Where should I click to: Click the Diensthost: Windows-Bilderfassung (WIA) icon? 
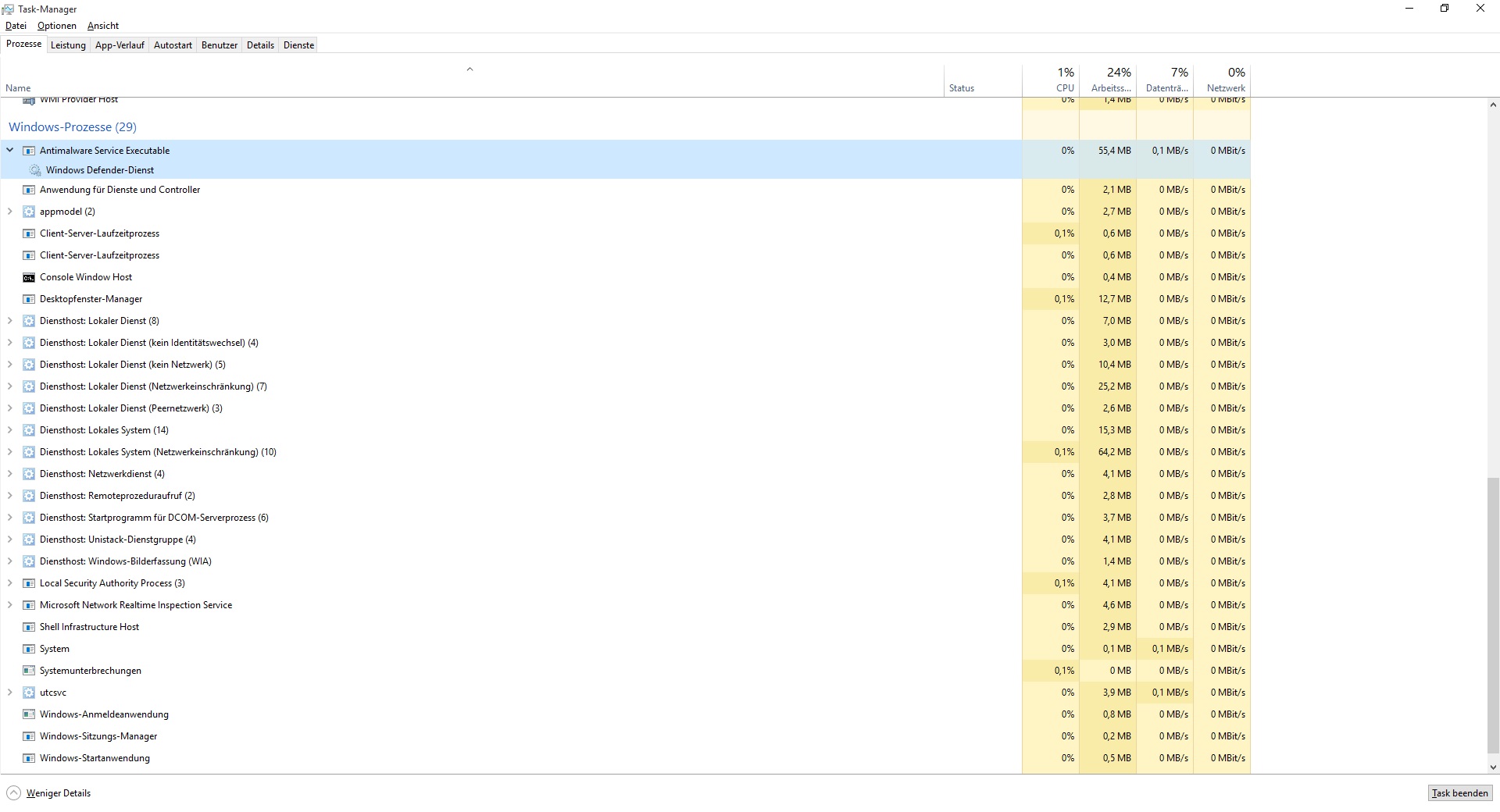tap(29, 561)
